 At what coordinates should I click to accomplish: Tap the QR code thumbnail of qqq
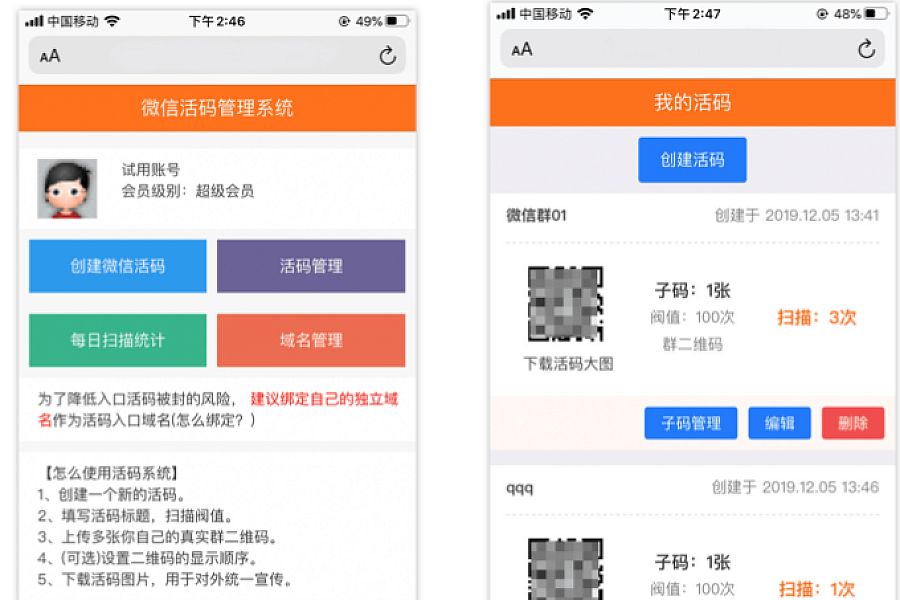coord(565,569)
